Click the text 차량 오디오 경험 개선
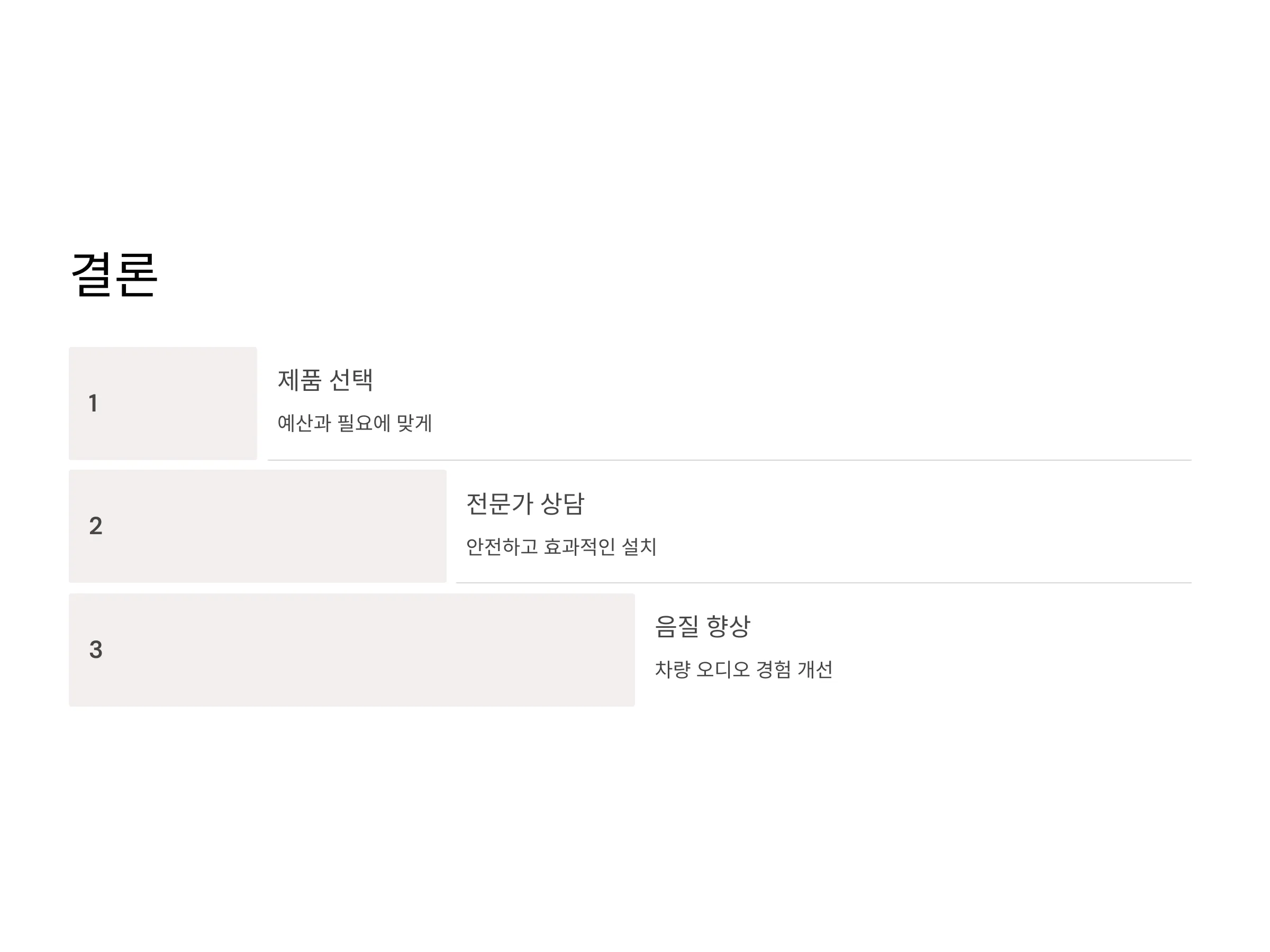Viewport: 1270px width, 952px height. [743, 669]
